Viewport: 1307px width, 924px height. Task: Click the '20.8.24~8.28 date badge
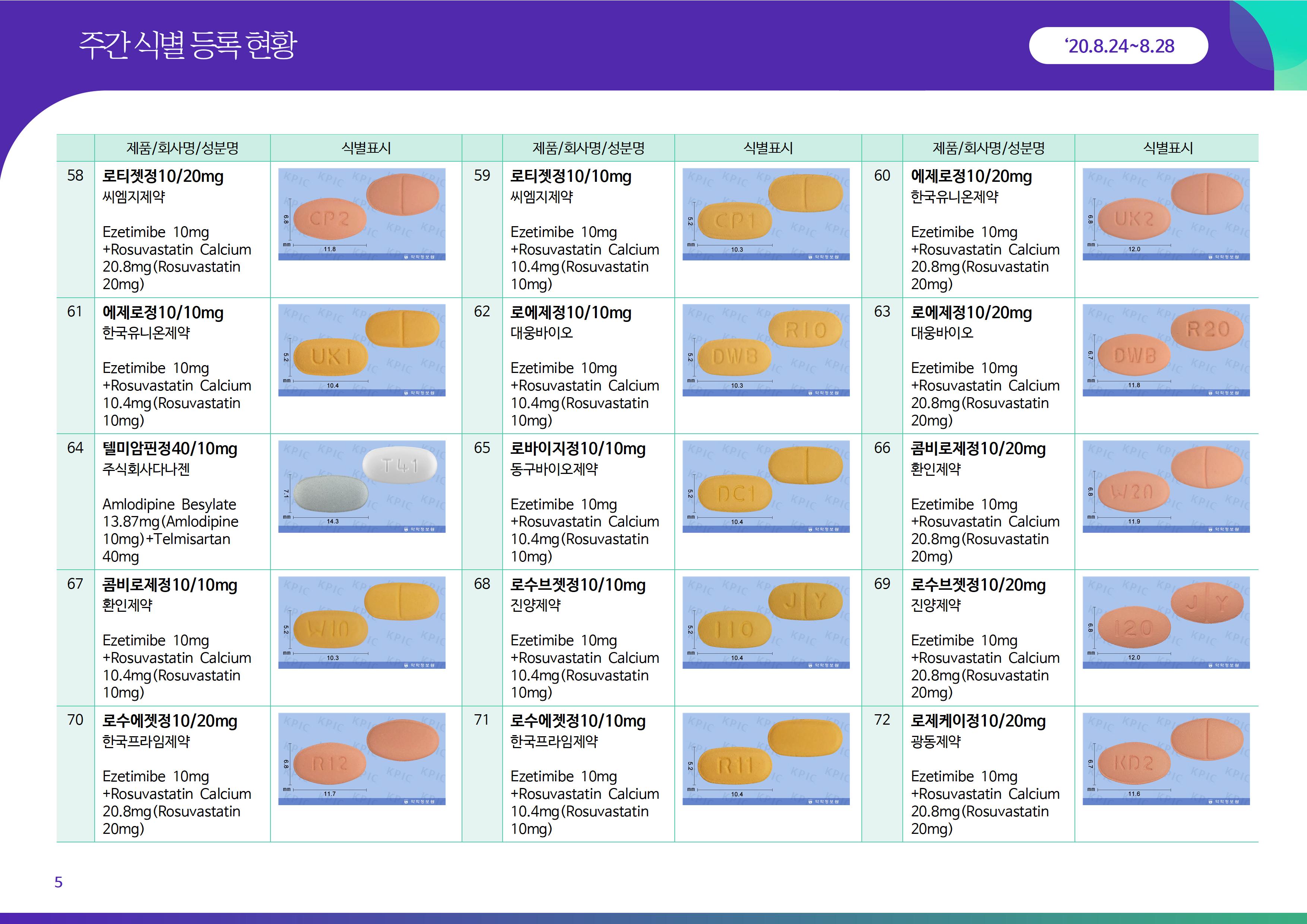1118,45
